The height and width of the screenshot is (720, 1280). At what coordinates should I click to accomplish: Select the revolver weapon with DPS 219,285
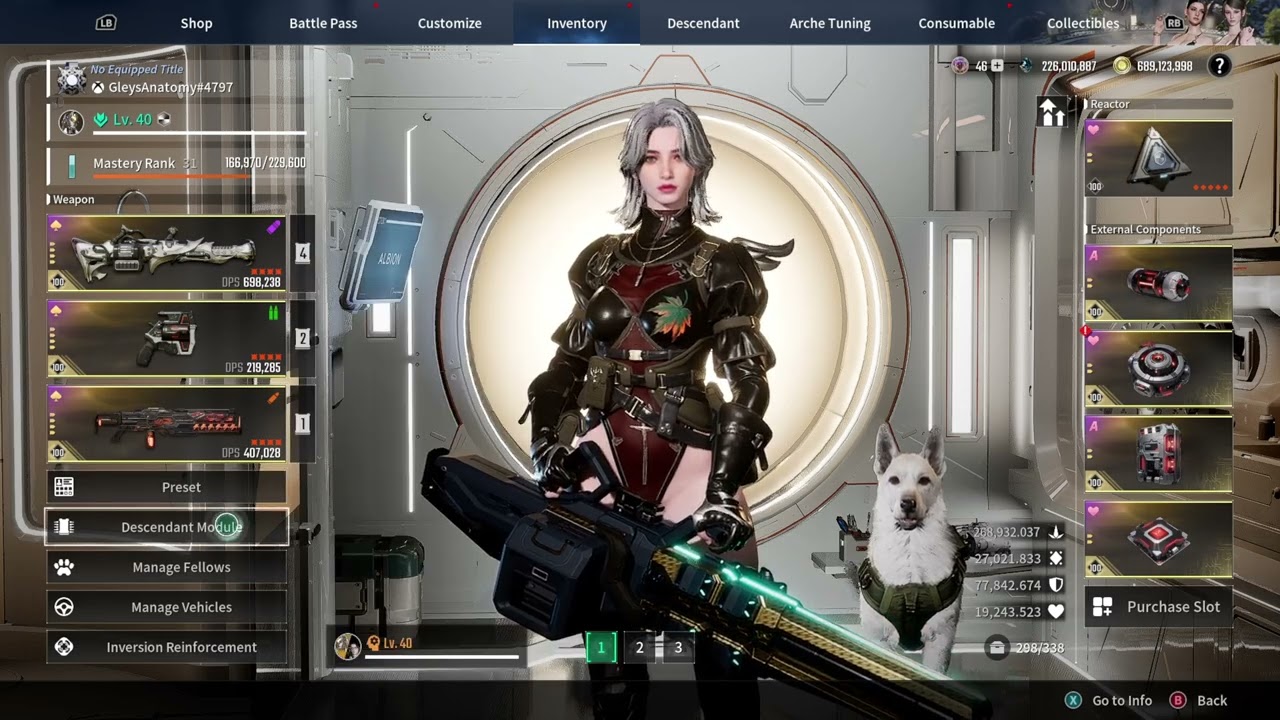click(x=166, y=338)
